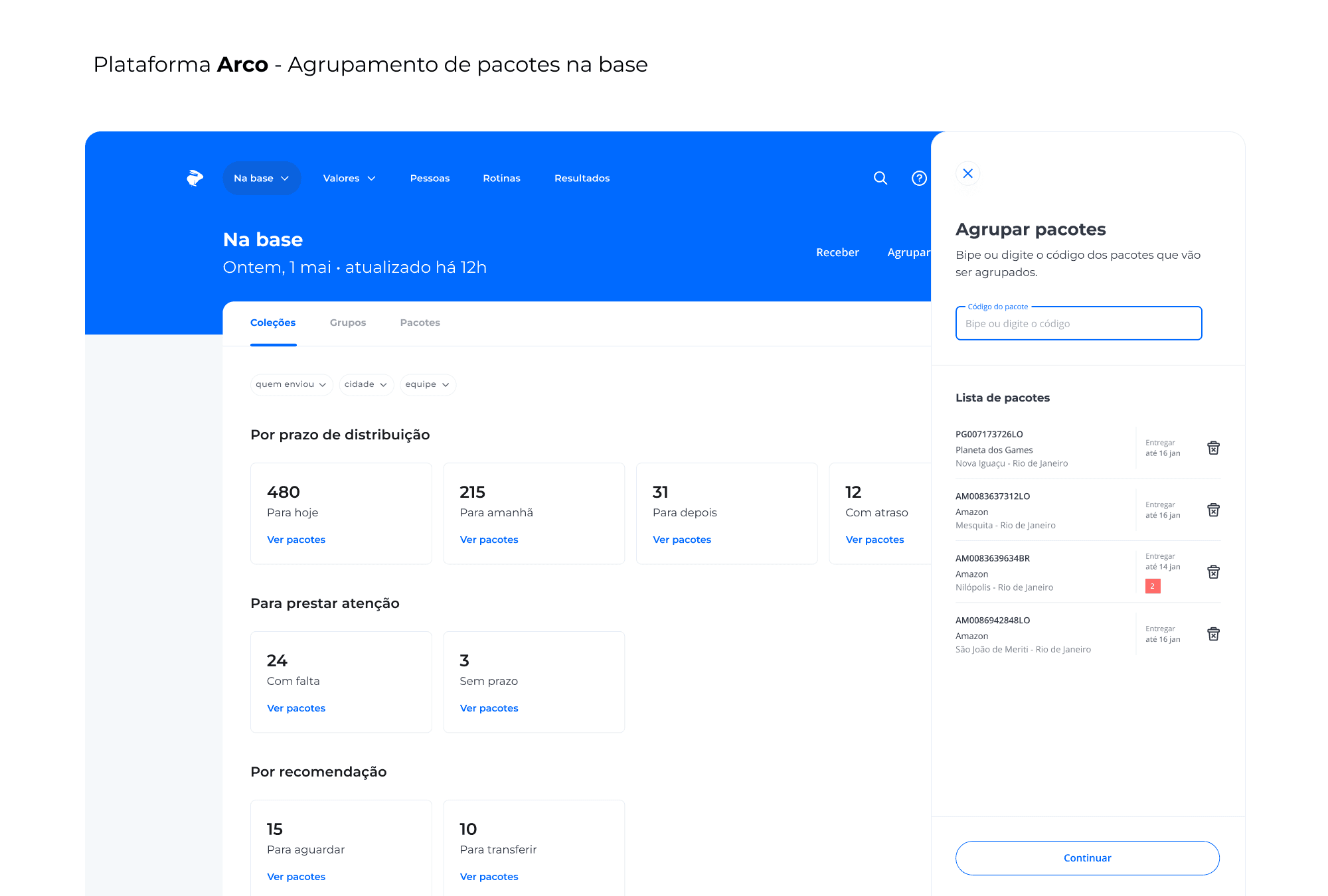This screenshot has height=896, width=1328.
Task: Click Mesquita - Rio de Janeiro location
Action: point(1005,525)
